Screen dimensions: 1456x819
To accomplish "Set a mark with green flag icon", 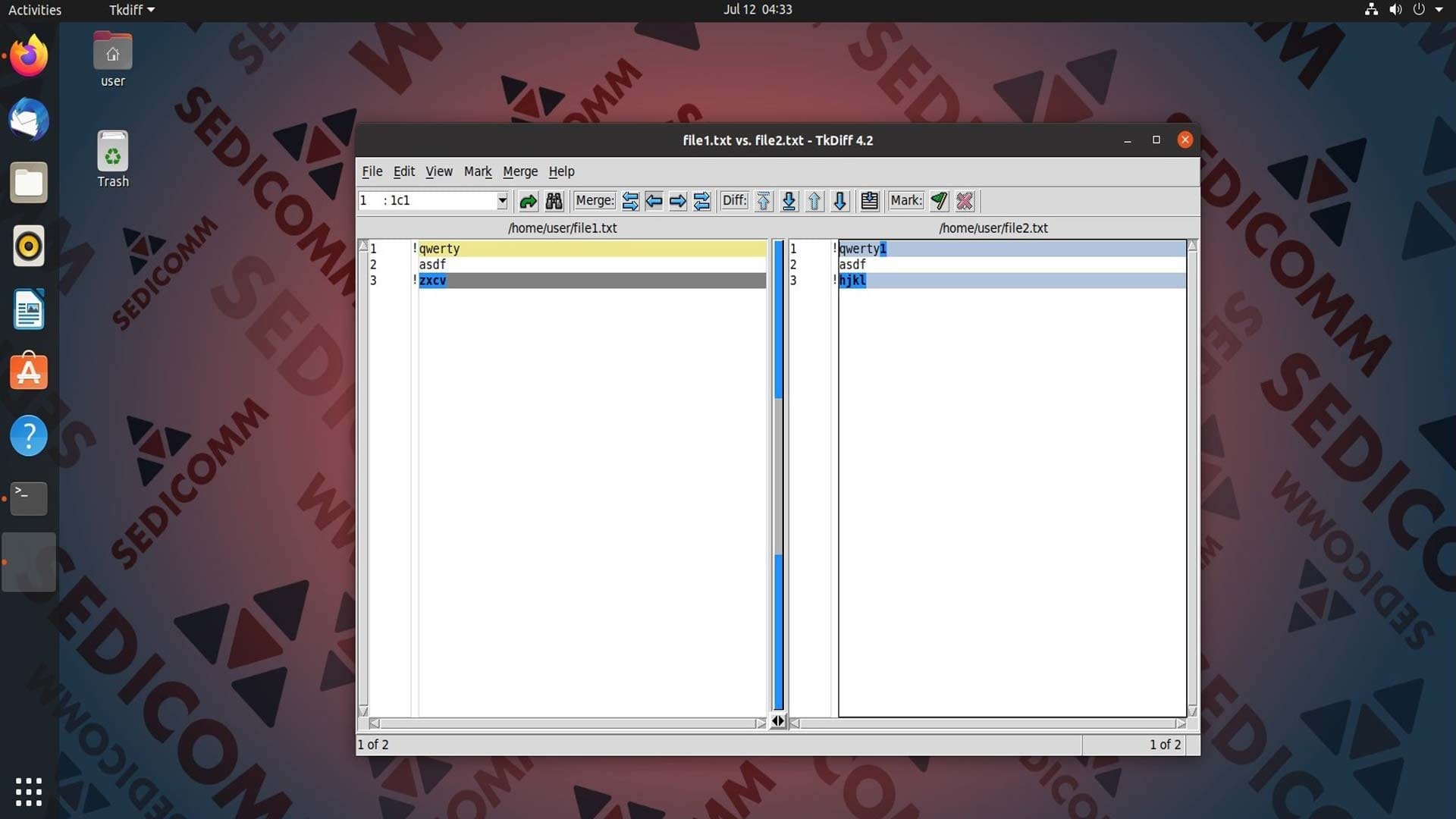I will pos(939,201).
